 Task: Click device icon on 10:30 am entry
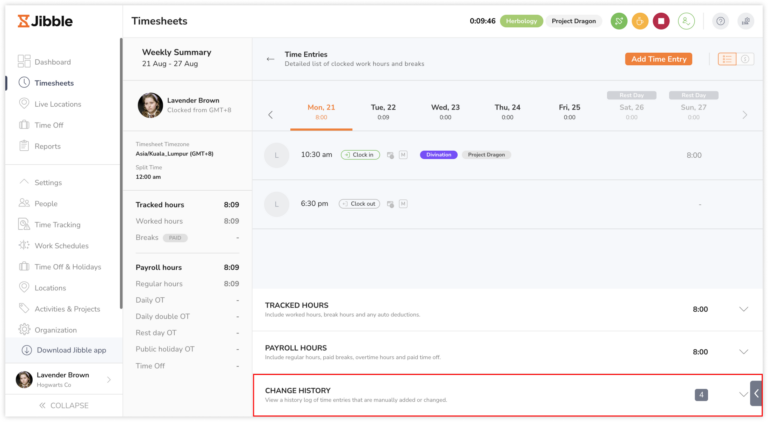pyautogui.click(x=390, y=155)
